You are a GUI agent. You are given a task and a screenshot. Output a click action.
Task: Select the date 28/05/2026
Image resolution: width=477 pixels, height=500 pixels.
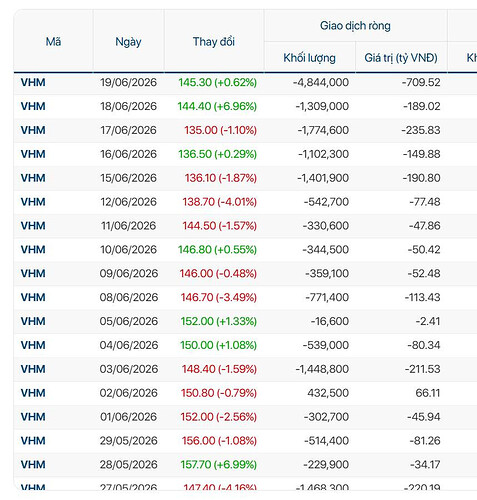click(128, 464)
